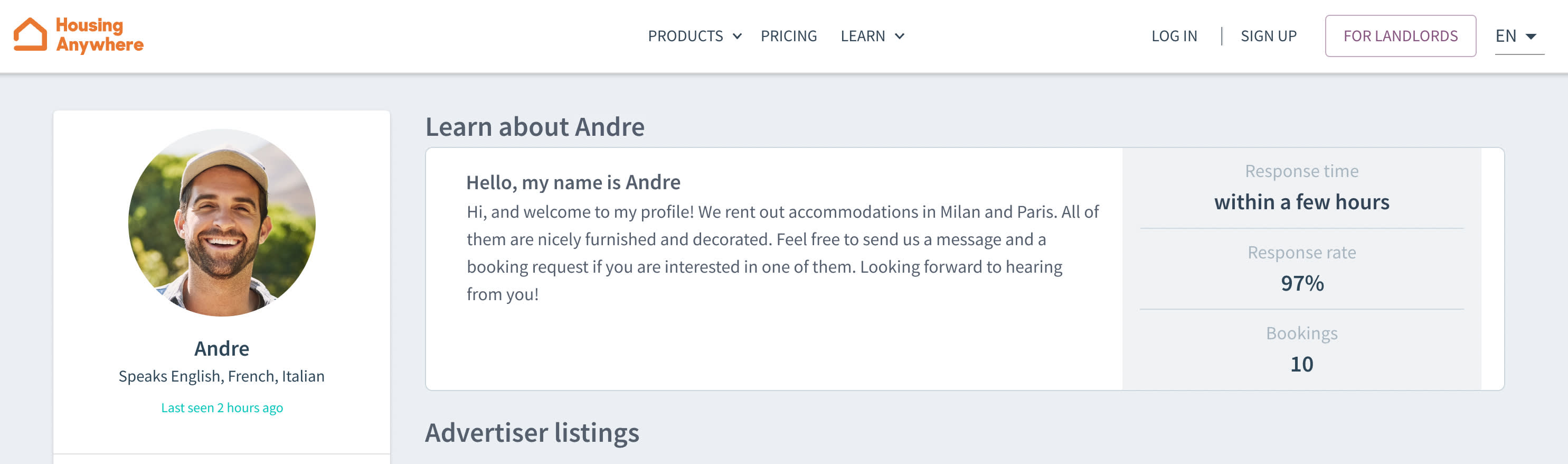Click Andre's profile photo

click(x=222, y=222)
